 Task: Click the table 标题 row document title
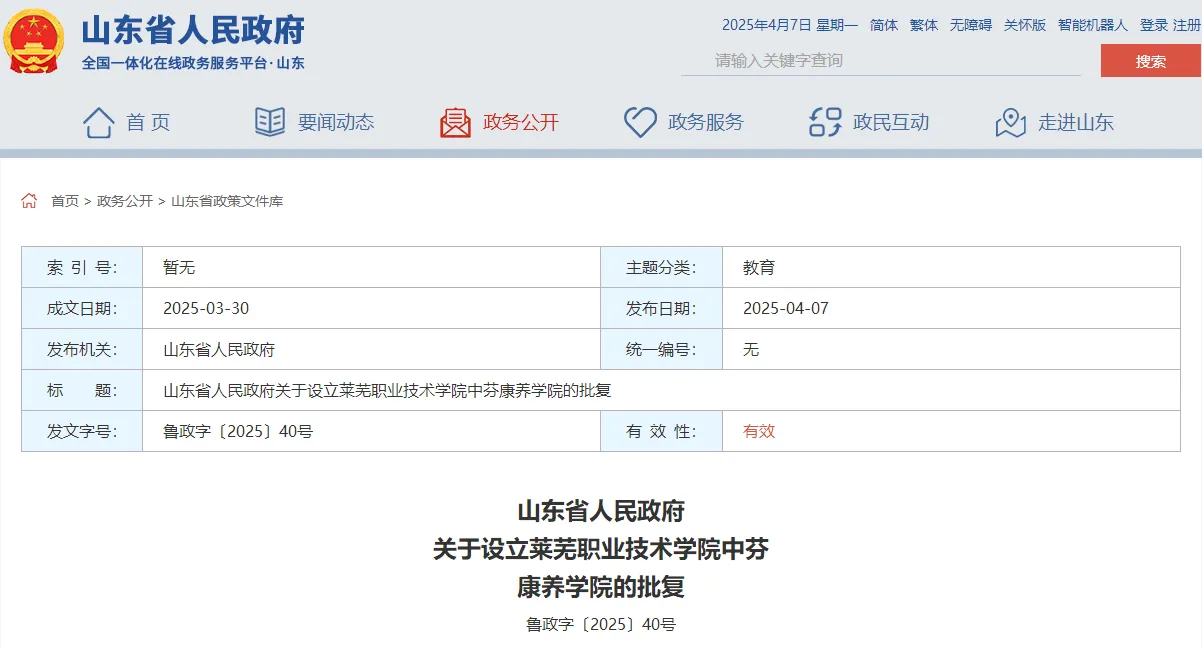coord(387,391)
